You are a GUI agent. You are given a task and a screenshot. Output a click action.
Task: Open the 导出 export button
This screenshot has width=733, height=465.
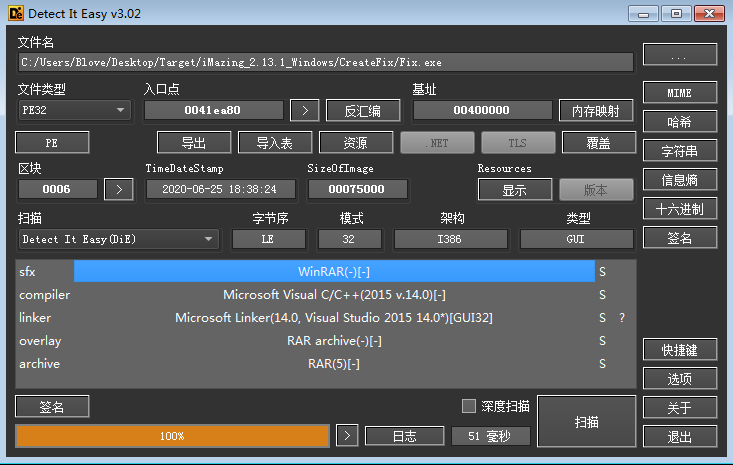click(x=194, y=143)
